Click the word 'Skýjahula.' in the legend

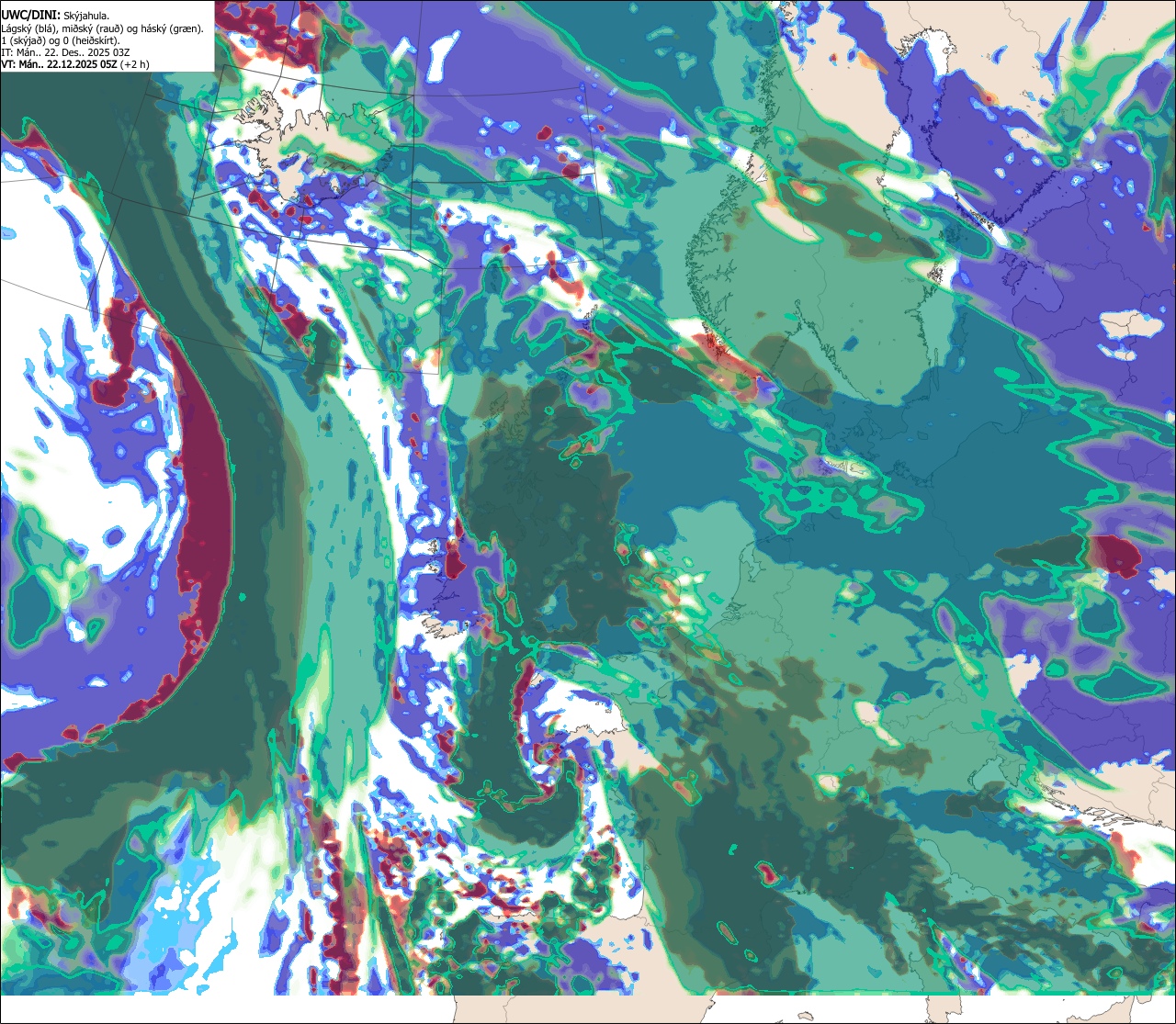pyautogui.click(x=86, y=17)
